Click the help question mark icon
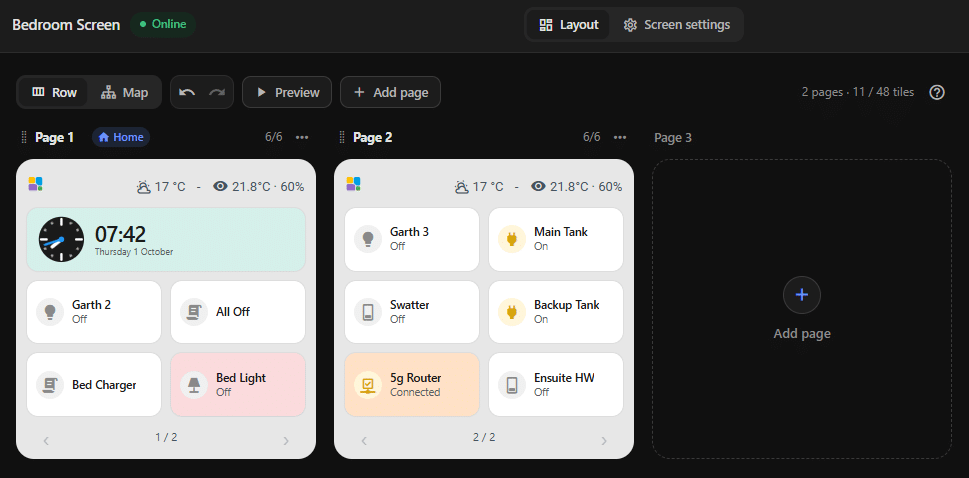969x478 pixels. (937, 92)
